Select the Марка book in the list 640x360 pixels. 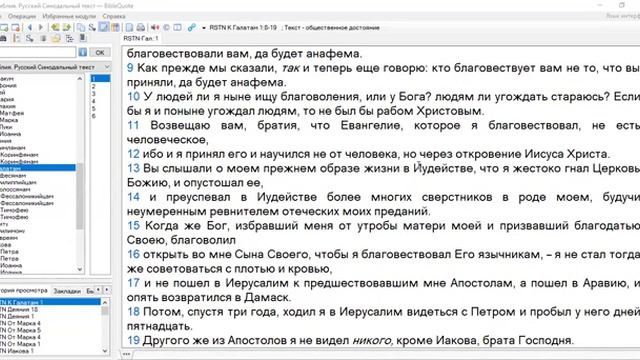coord(10,120)
